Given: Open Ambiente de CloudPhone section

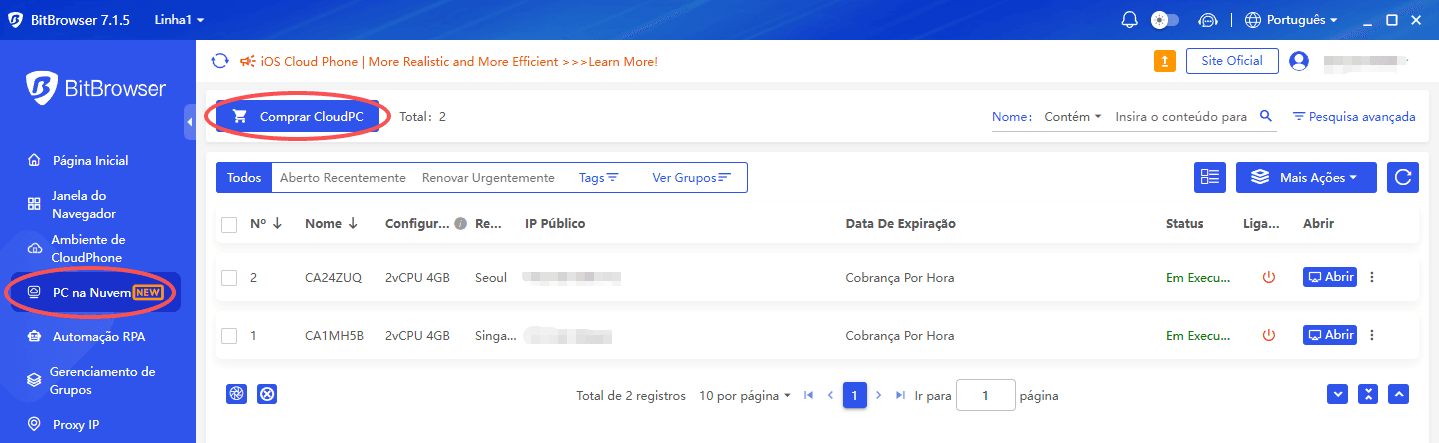Looking at the screenshot, I should pos(88,248).
